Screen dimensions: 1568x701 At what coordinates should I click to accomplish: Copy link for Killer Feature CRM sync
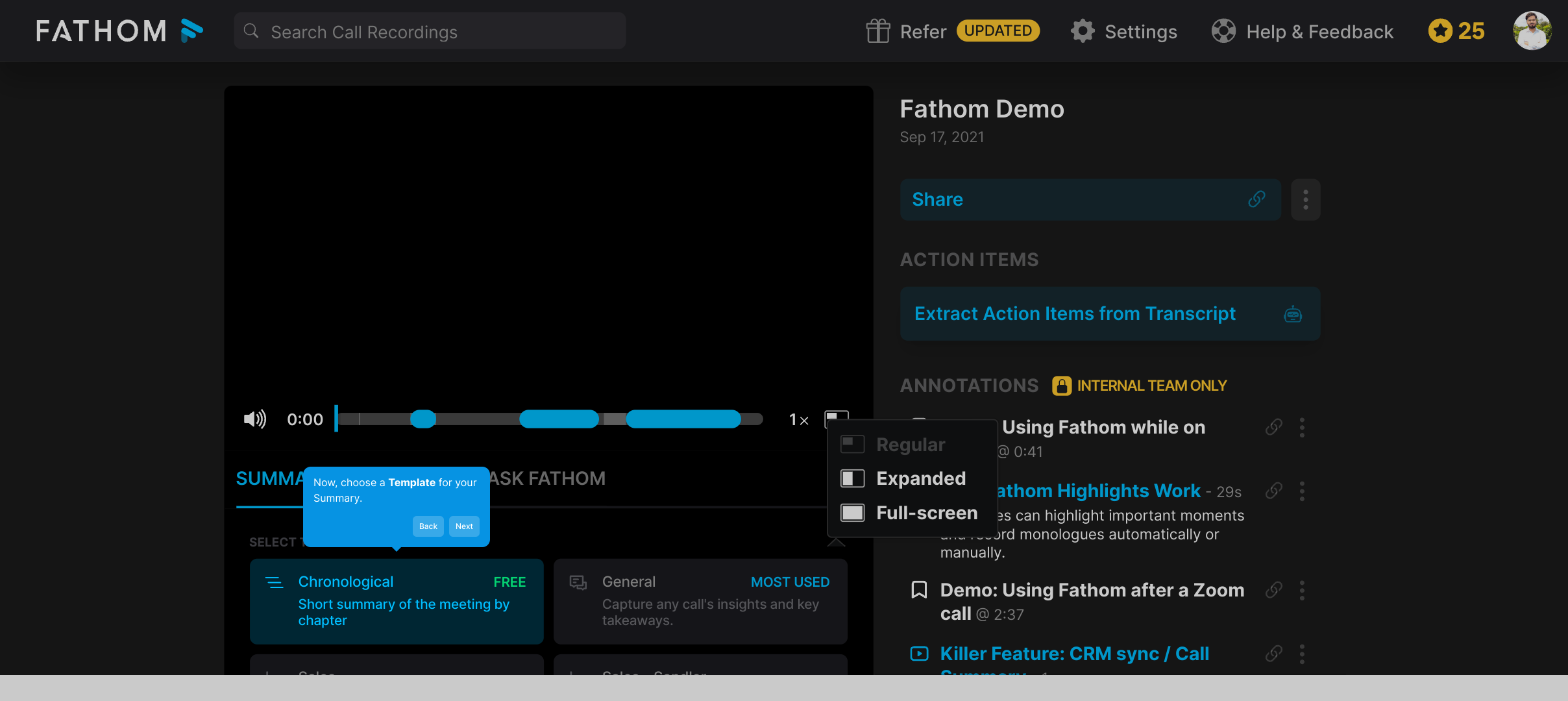point(1273,654)
